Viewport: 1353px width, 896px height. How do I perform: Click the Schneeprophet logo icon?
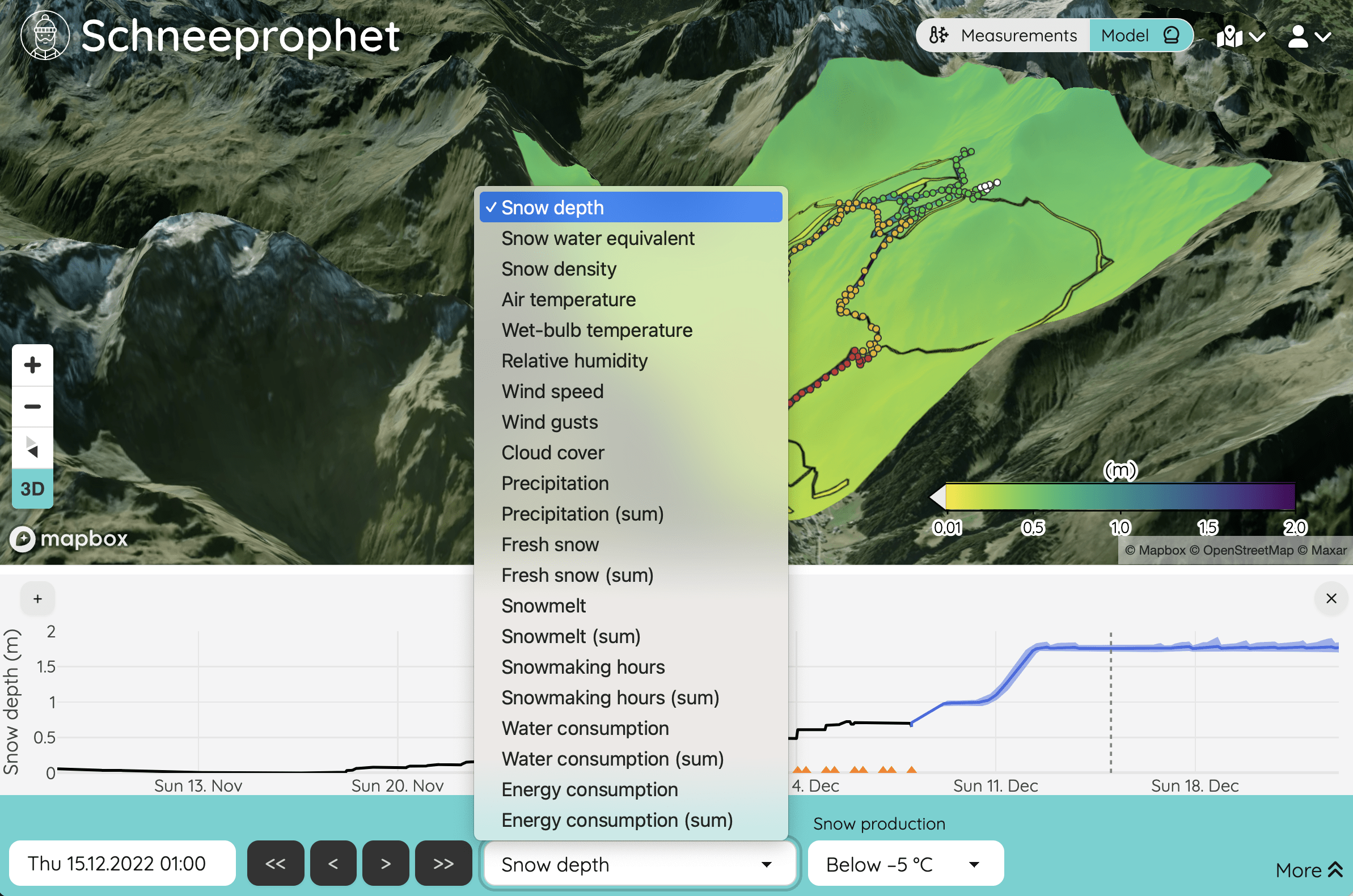pos(45,35)
